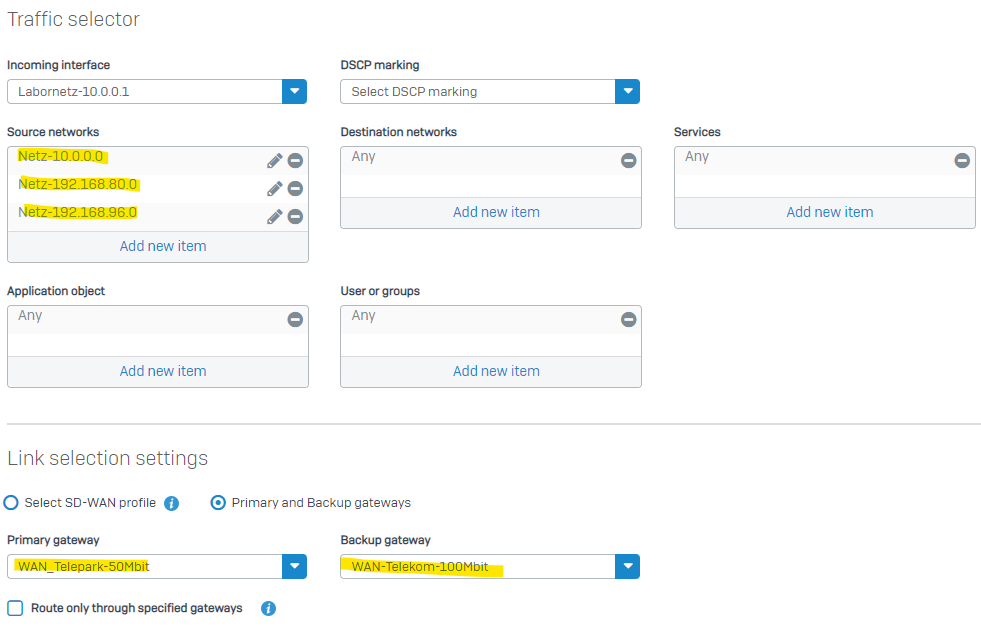This screenshot has height=640, width=981.
Task: Choose Primary and Backup gateways option
Action: 218,503
